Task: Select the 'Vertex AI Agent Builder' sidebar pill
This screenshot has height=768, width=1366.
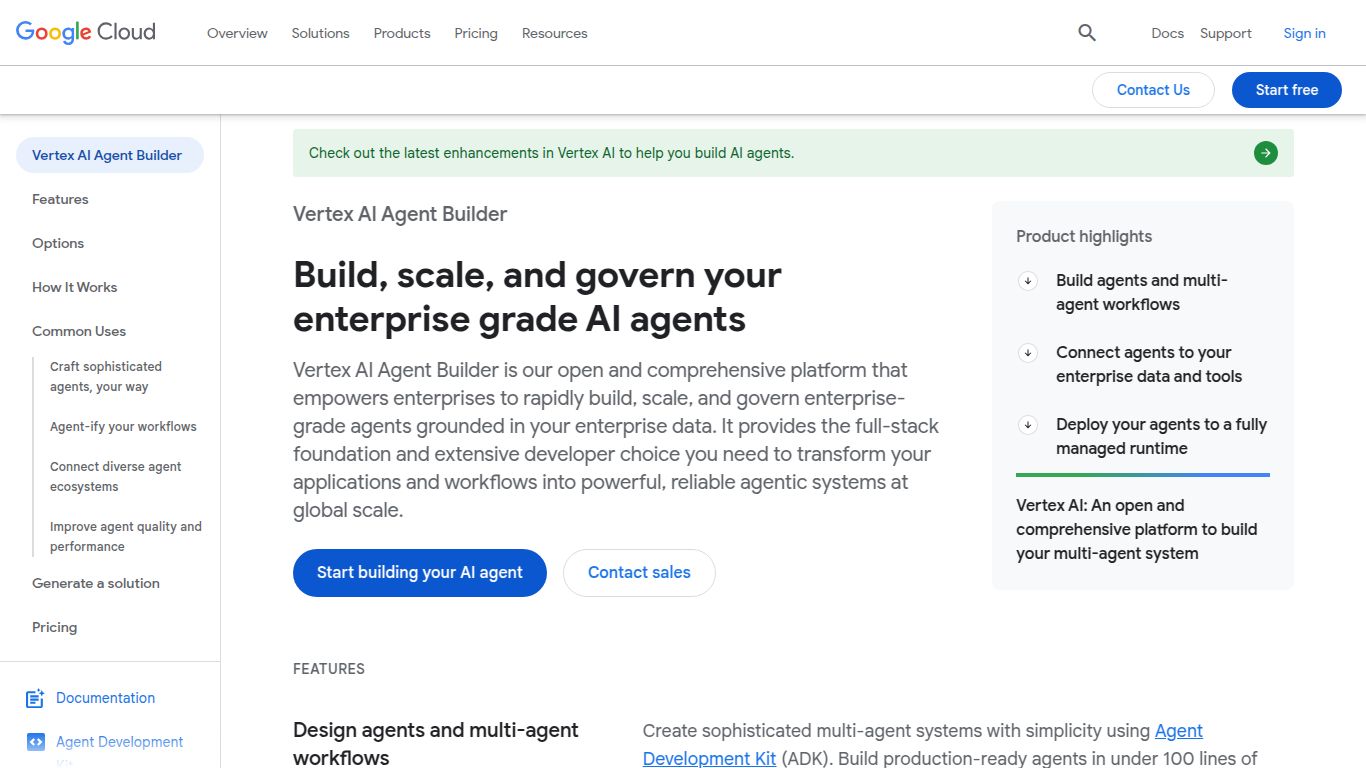Action: point(109,155)
